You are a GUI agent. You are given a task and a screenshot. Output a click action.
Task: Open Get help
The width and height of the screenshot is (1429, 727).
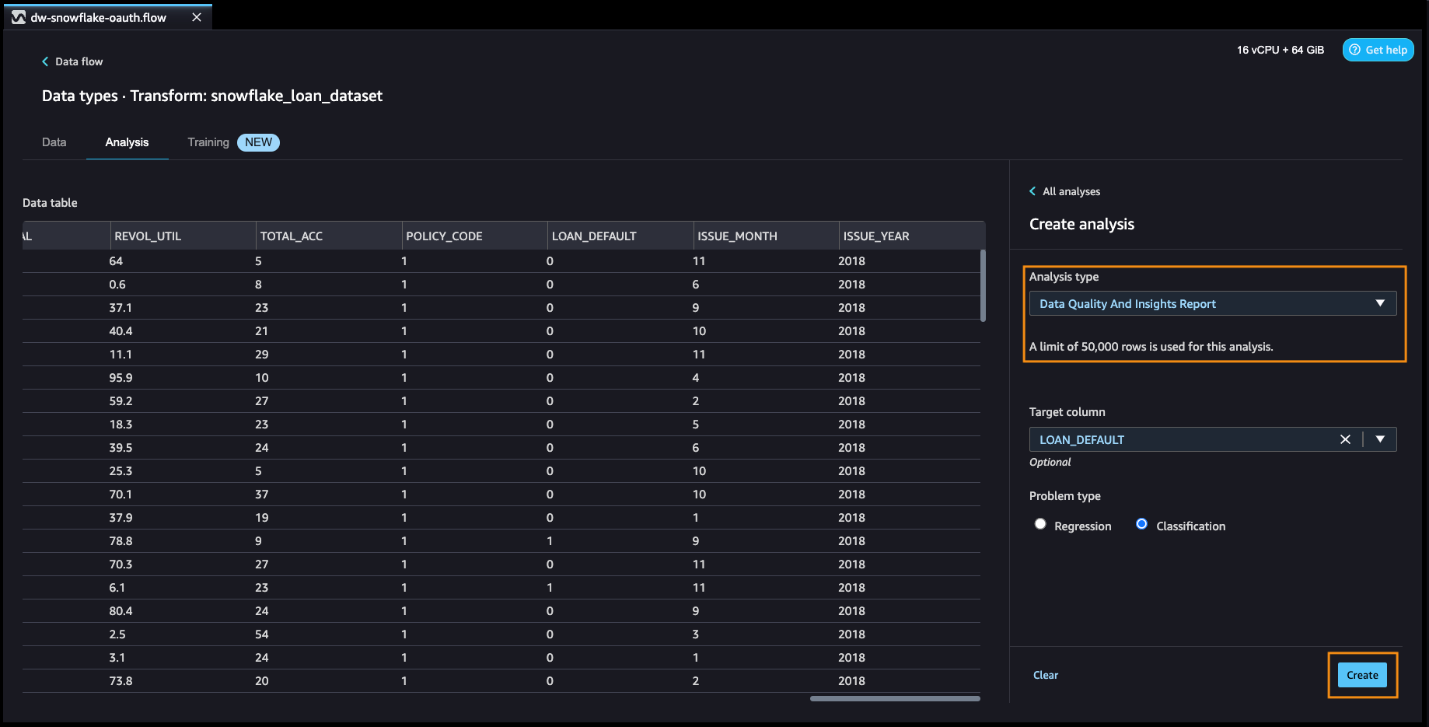coord(1378,50)
